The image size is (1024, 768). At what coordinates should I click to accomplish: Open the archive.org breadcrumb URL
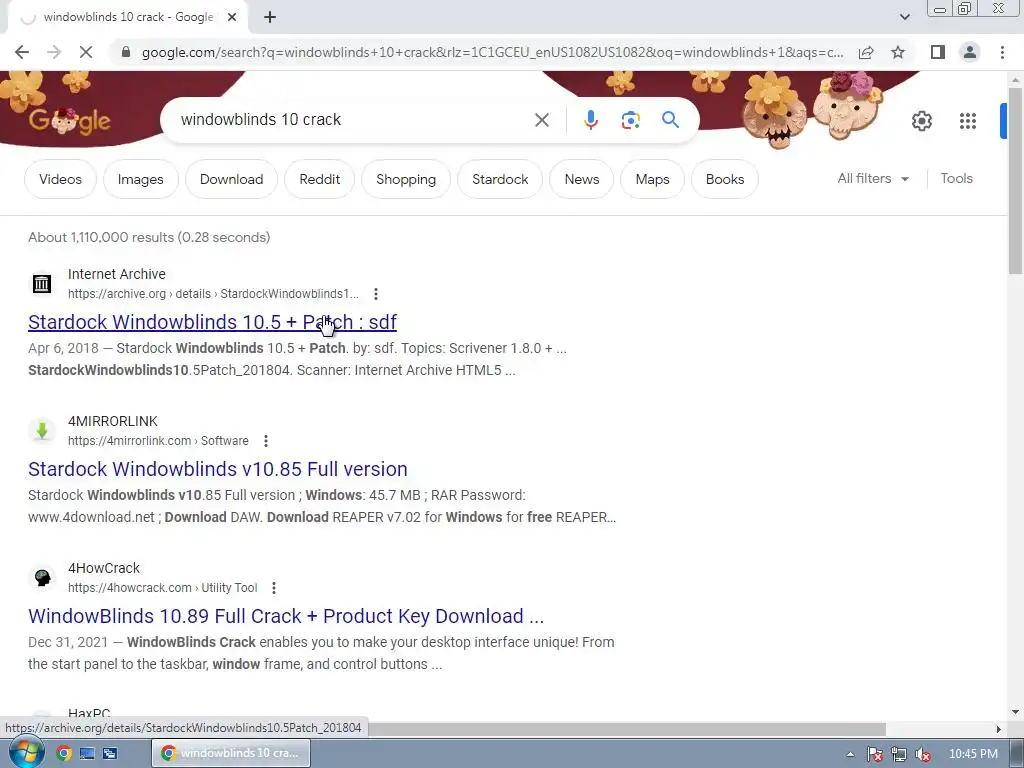tap(213, 294)
